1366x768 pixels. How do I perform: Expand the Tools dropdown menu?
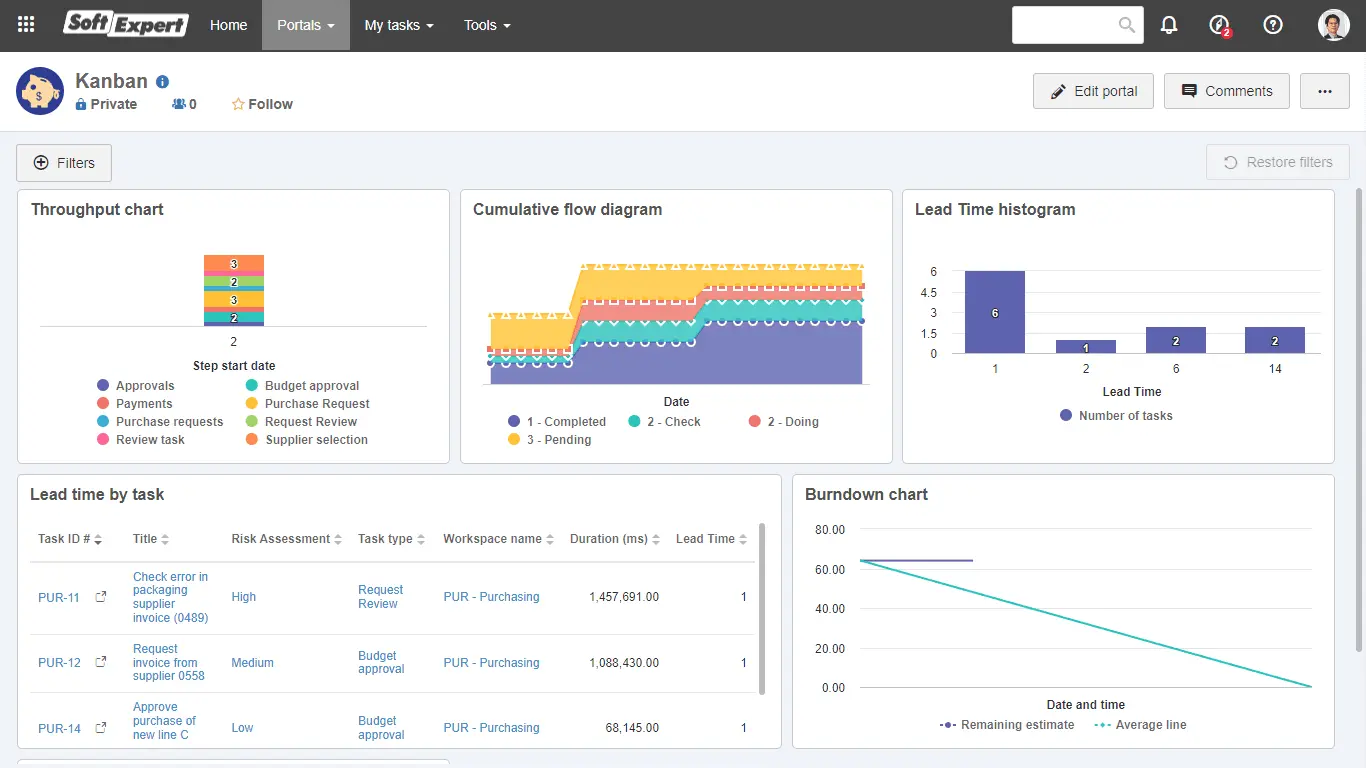click(x=487, y=25)
